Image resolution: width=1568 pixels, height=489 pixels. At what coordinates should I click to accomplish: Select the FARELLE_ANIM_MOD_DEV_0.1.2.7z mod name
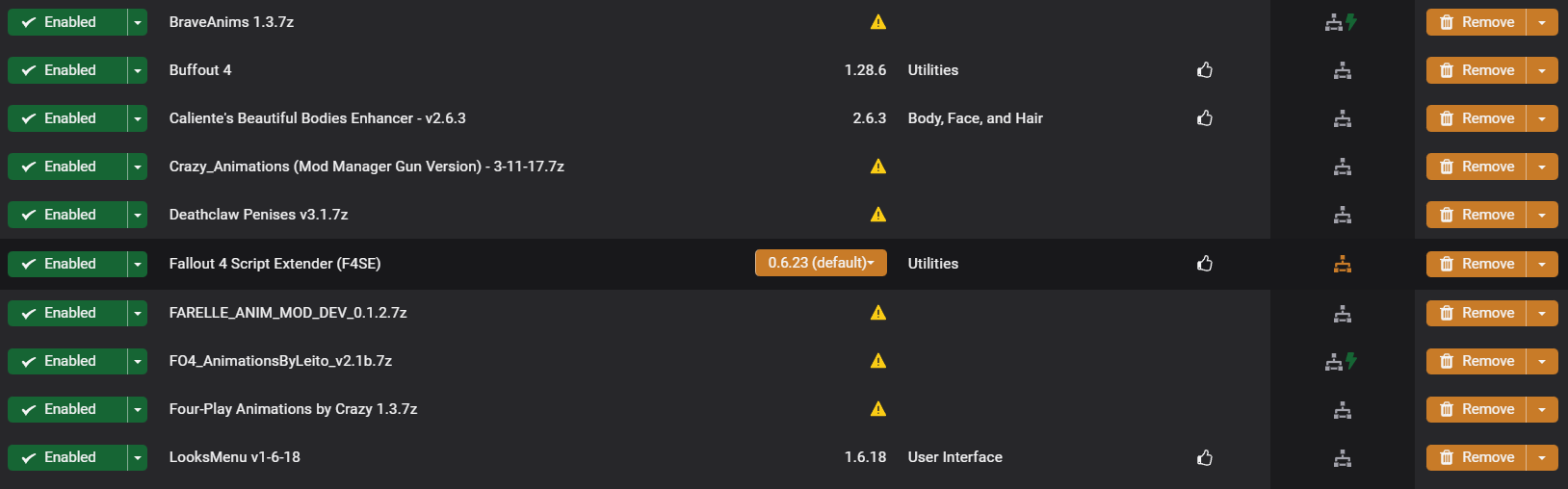pyautogui.click(x=288, y=313)
